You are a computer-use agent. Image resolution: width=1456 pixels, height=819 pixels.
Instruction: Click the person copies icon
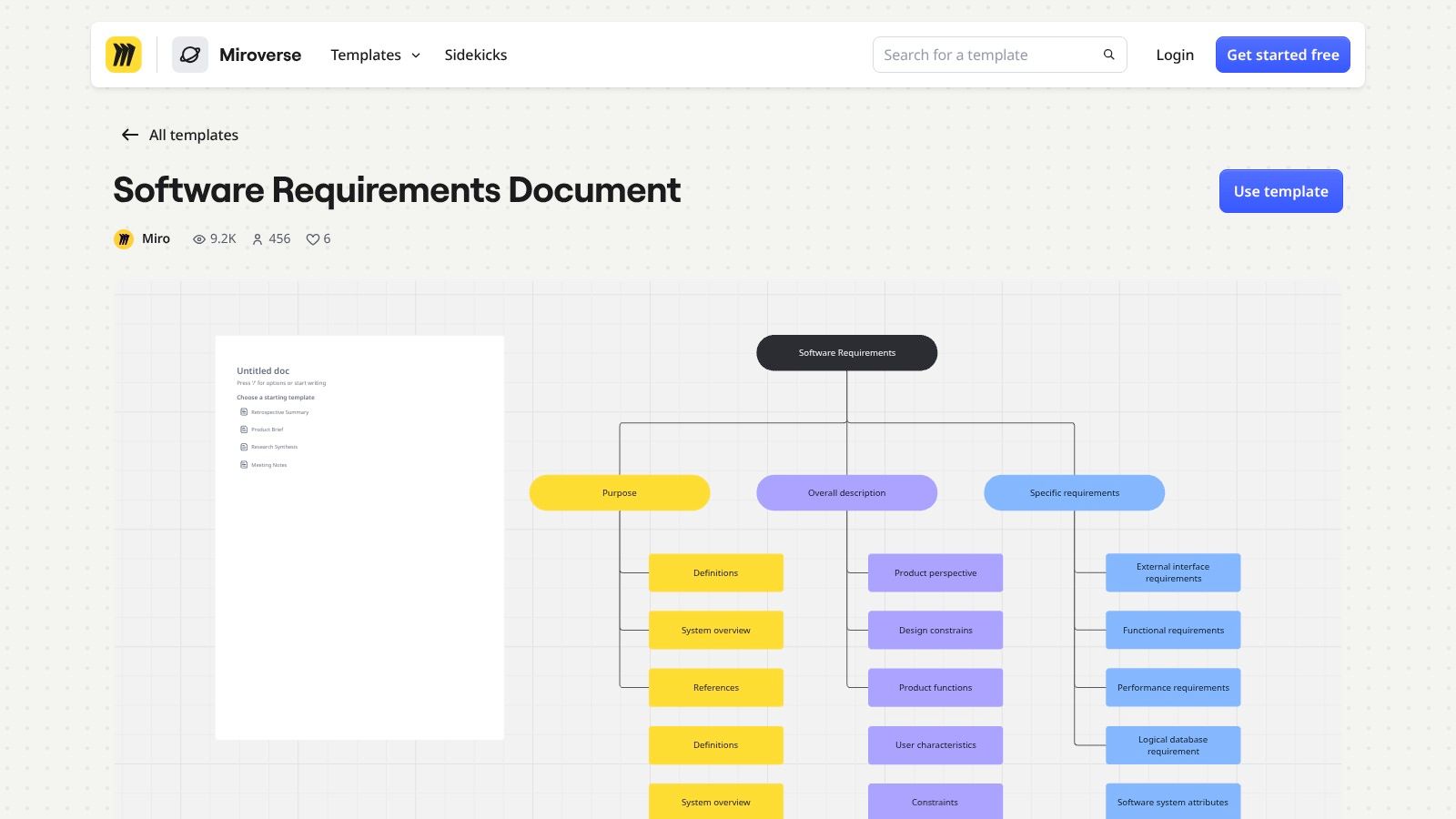coord(258,239)
